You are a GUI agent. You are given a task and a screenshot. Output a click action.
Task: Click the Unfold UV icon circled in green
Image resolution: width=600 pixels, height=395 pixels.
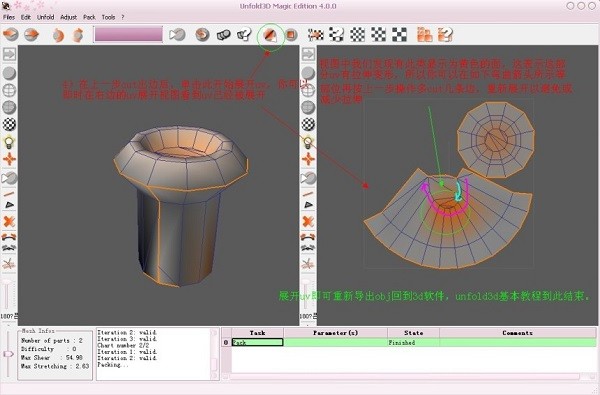[271, 35]
